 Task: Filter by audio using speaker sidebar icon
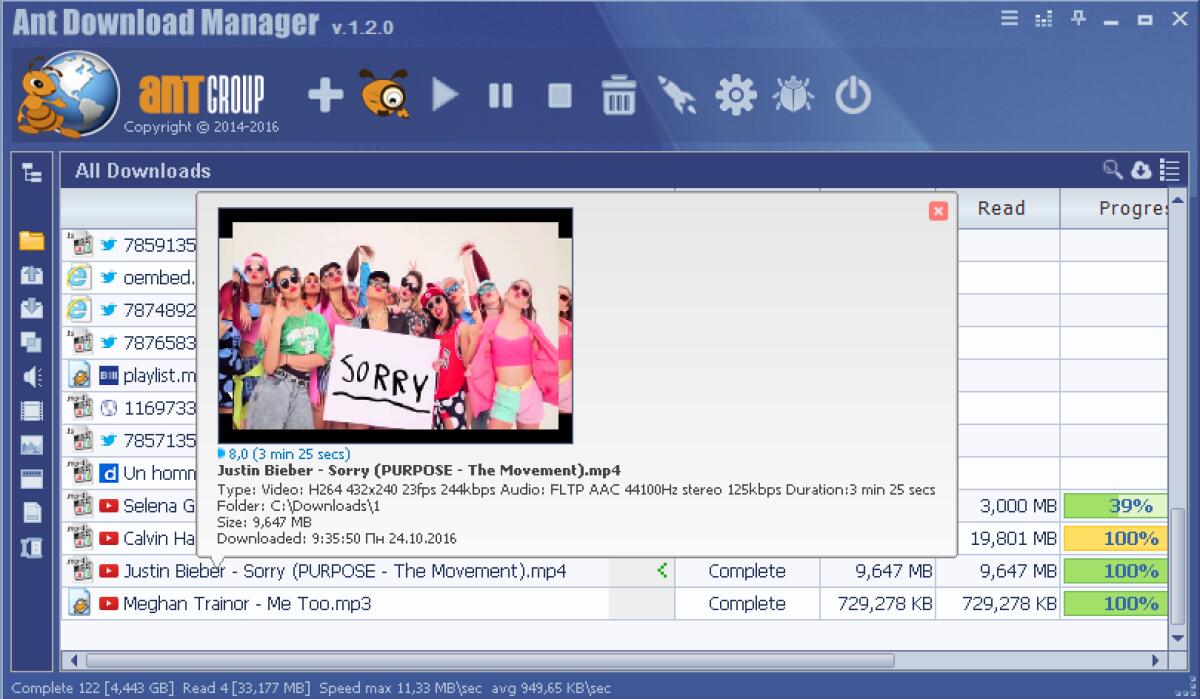(32, 376)
